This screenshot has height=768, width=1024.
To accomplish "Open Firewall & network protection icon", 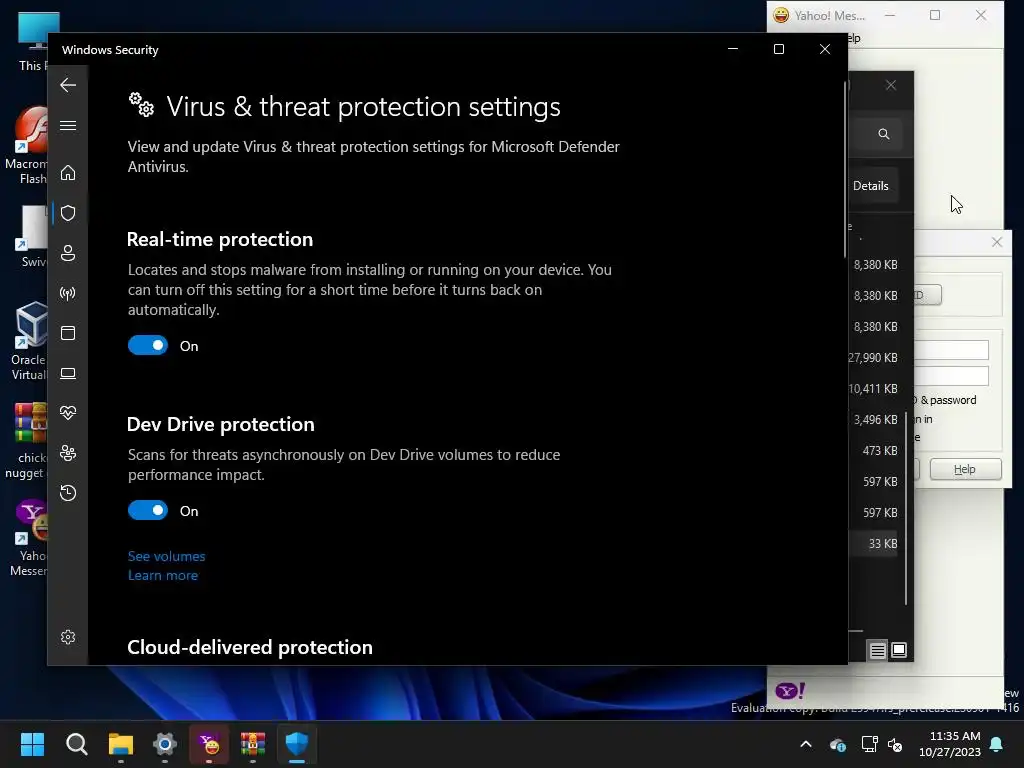I will pos(68,293).
